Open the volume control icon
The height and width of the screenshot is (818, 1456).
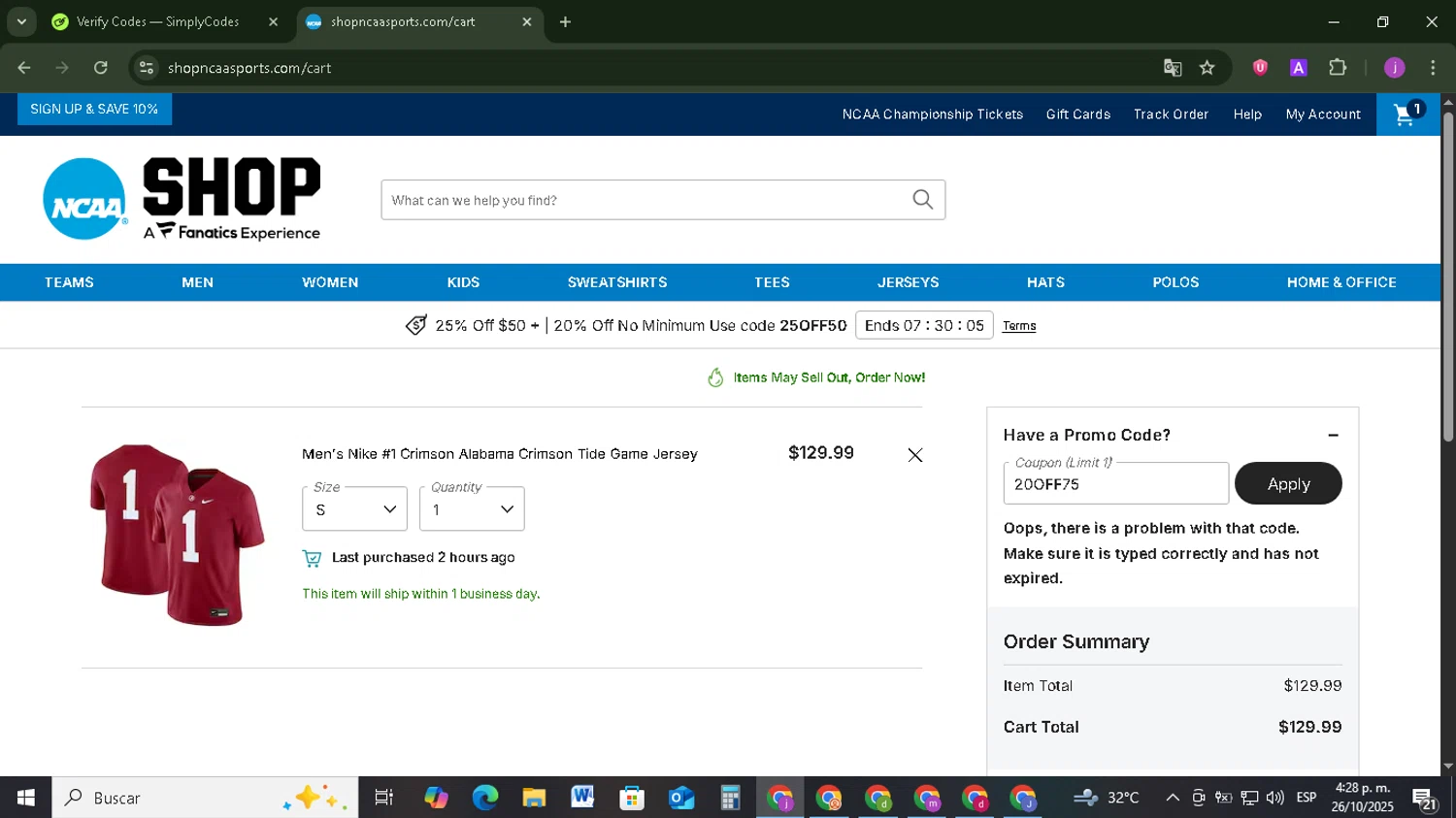tap(1275, 798)
